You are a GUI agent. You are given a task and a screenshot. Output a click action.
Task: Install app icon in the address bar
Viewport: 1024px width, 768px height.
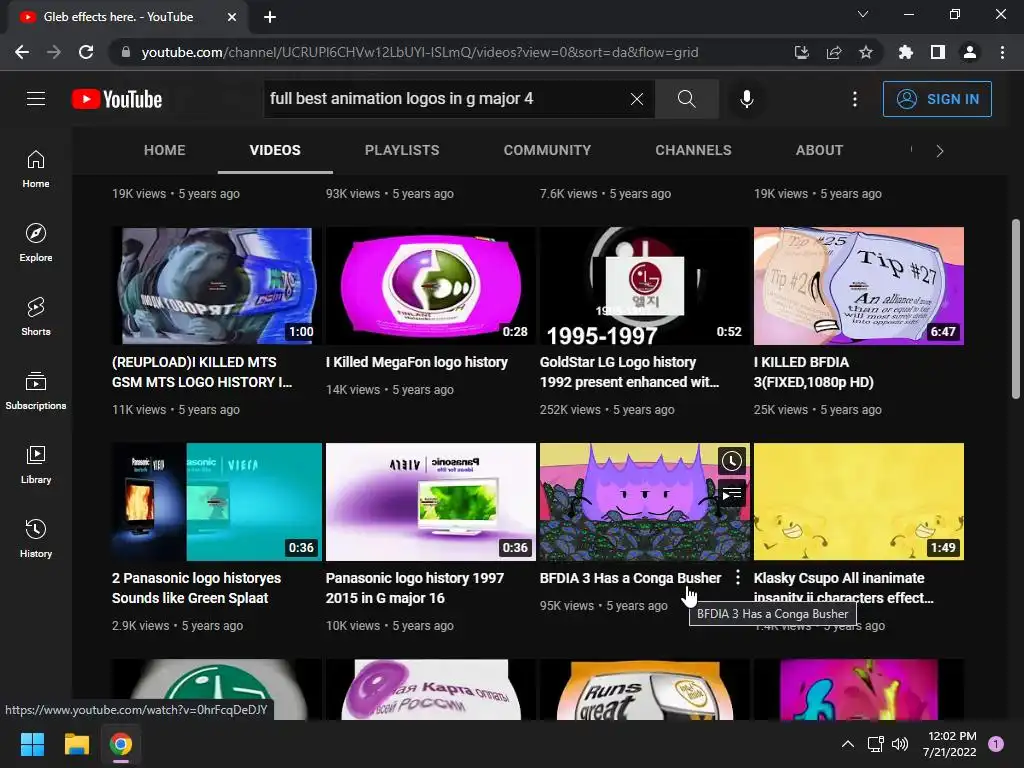801,52
